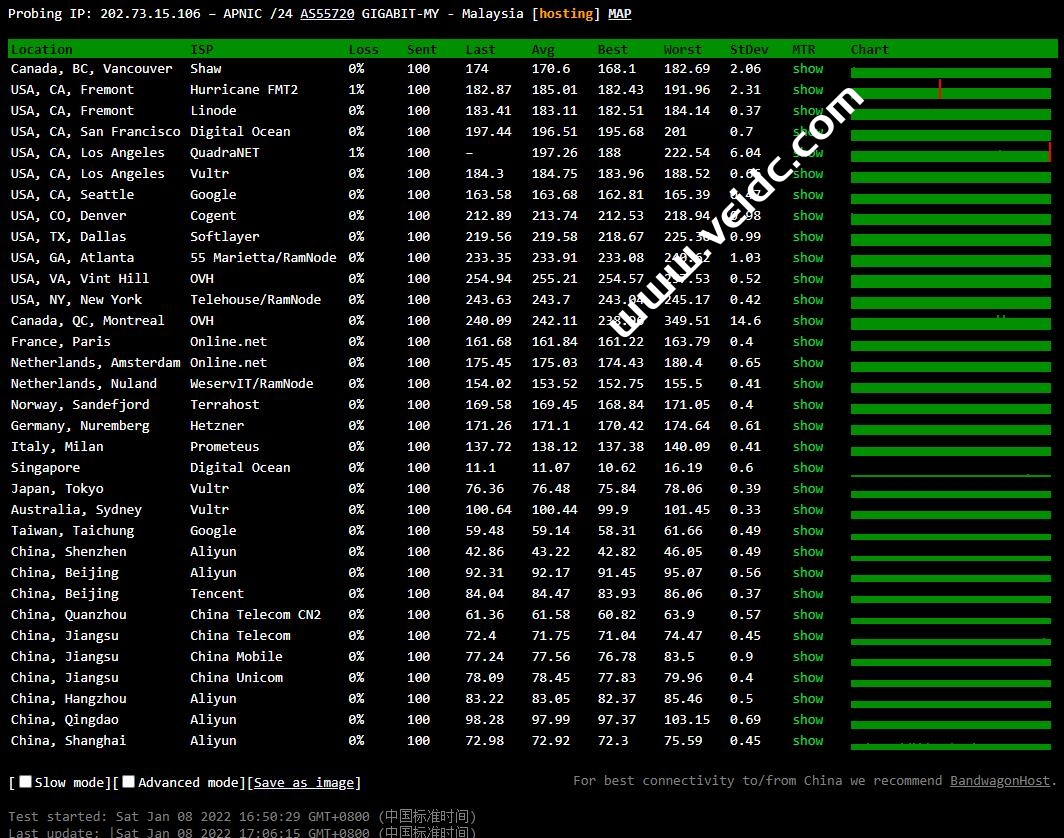Show MTR for Amsterdam Online.net row

pyautogui.click(x=808, y=363)
